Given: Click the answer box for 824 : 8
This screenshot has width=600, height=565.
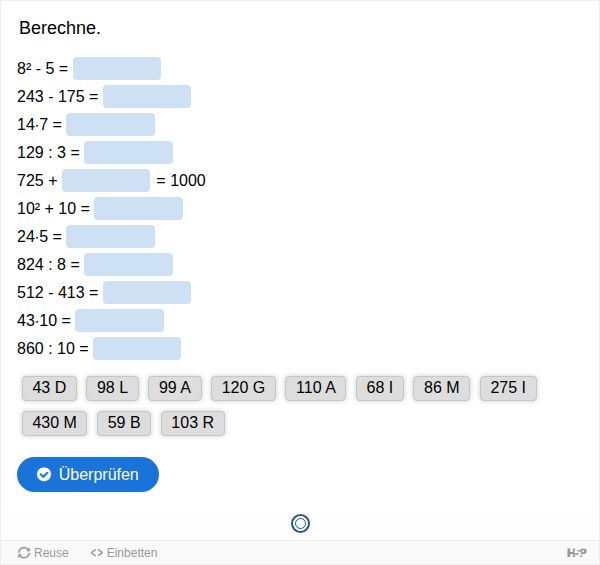Looking at the screenshot, I should [129, 264].
